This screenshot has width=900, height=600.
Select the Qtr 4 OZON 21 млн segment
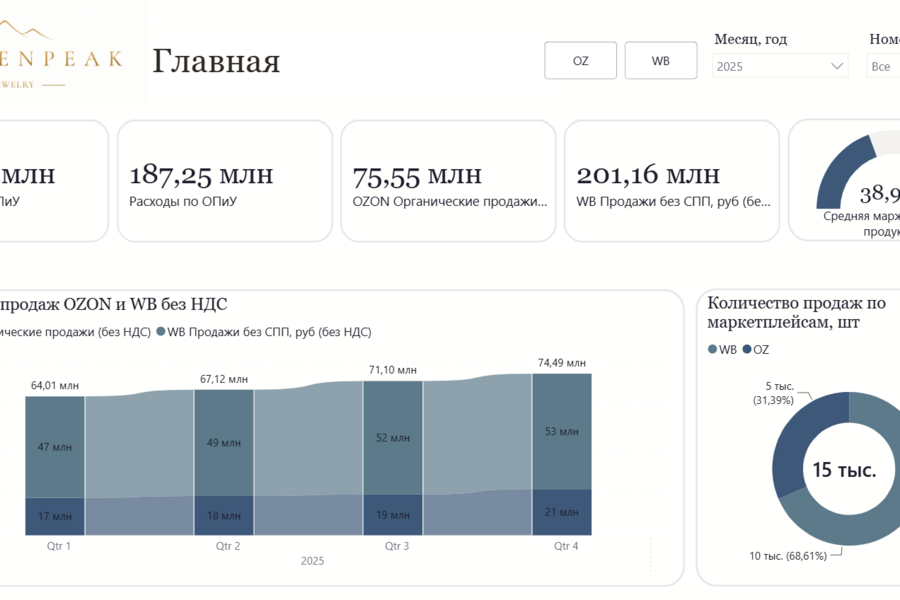tap(562, 512)
